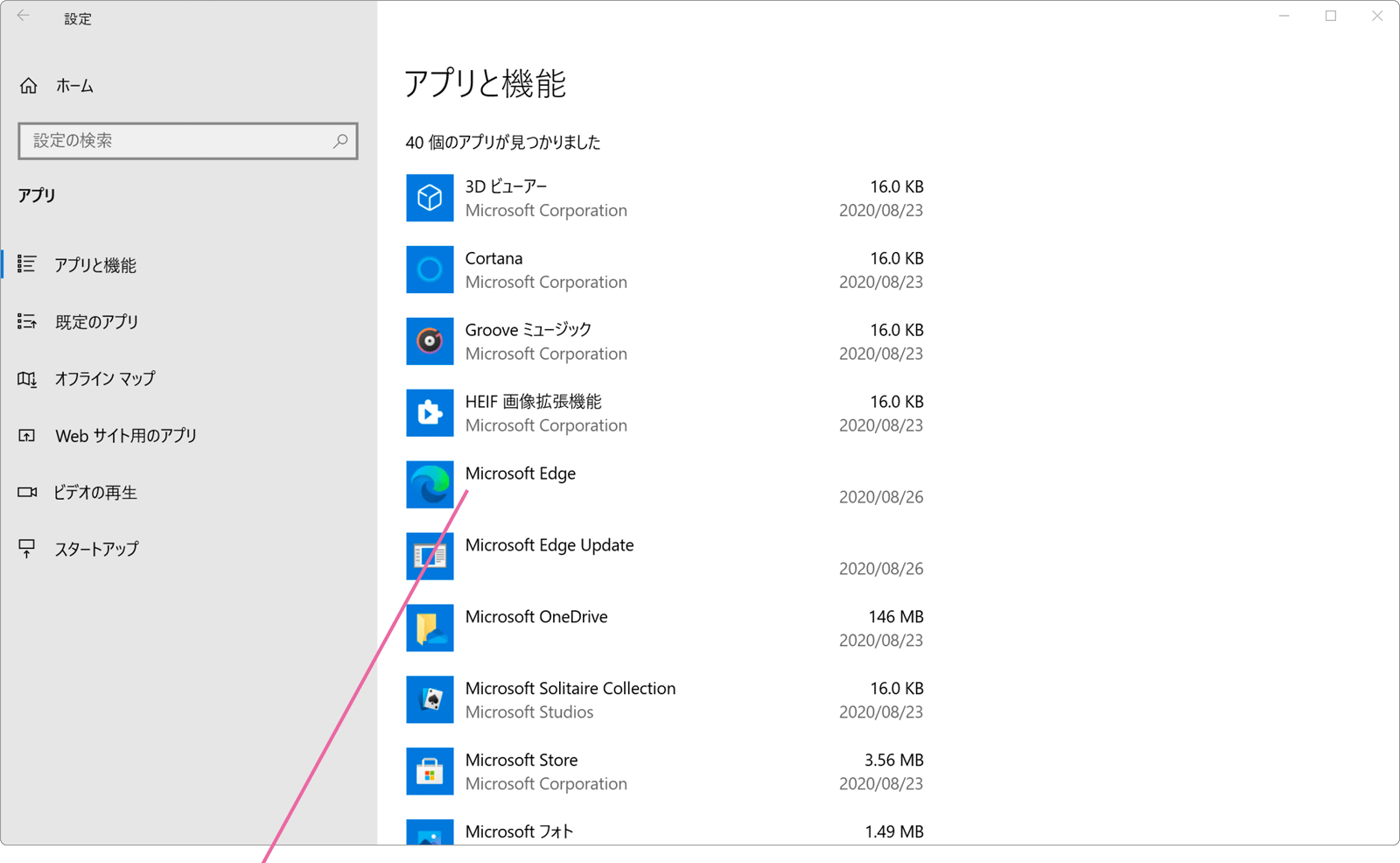This screenshot has width=1400, height=863.
Task: Select the Cortana app name
Action: (493, 258)
